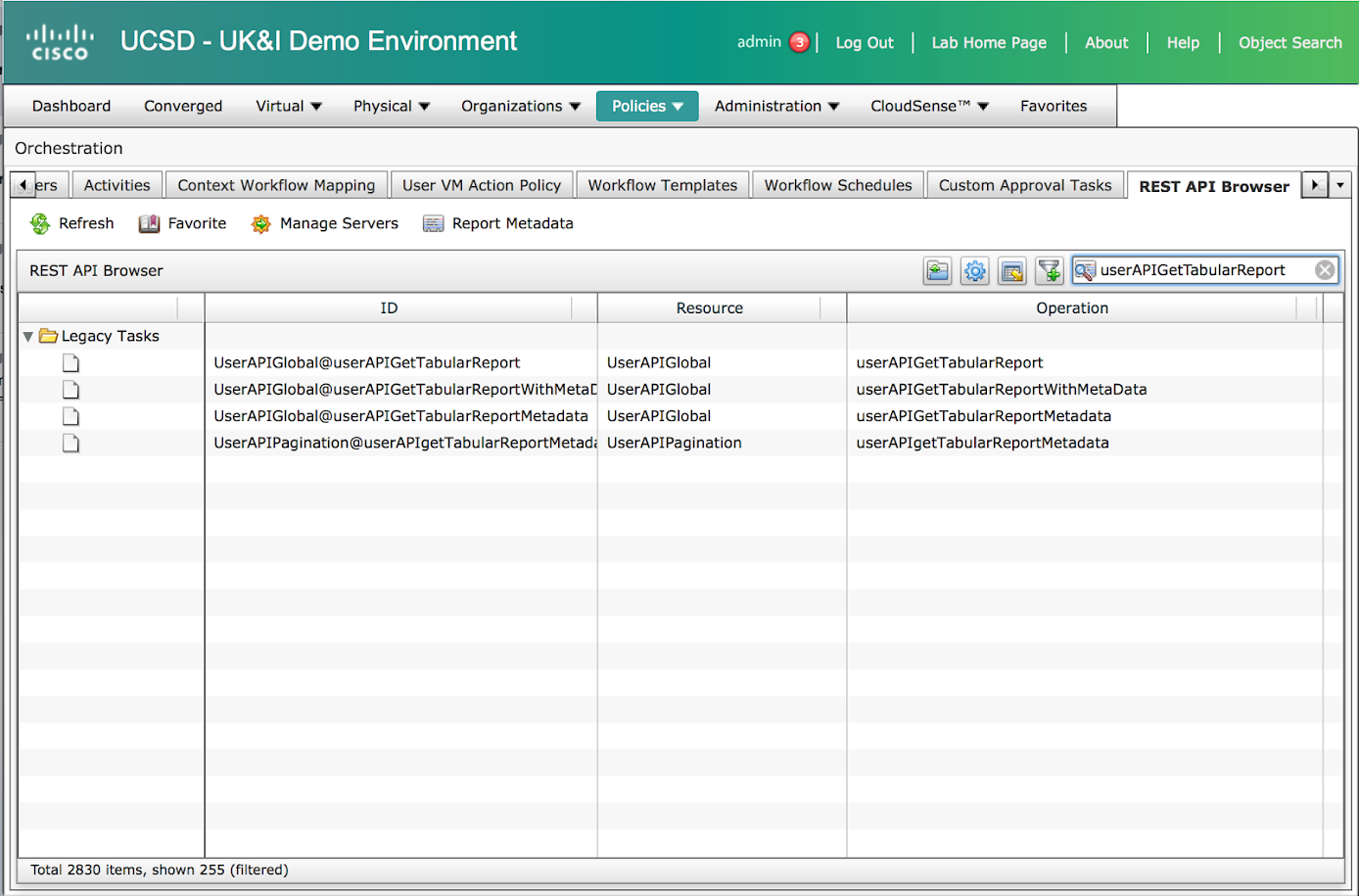Click the Manage Servers gear icon
The width and height of the screenshot is (1359, 896).
260,224
